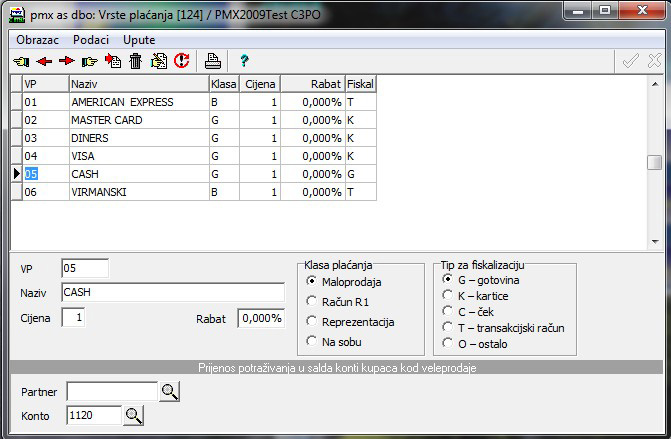Image resolution: width=671 pixels, height=439 pixels.
Task: Click the Cijena column header
Action: [260, 84]
